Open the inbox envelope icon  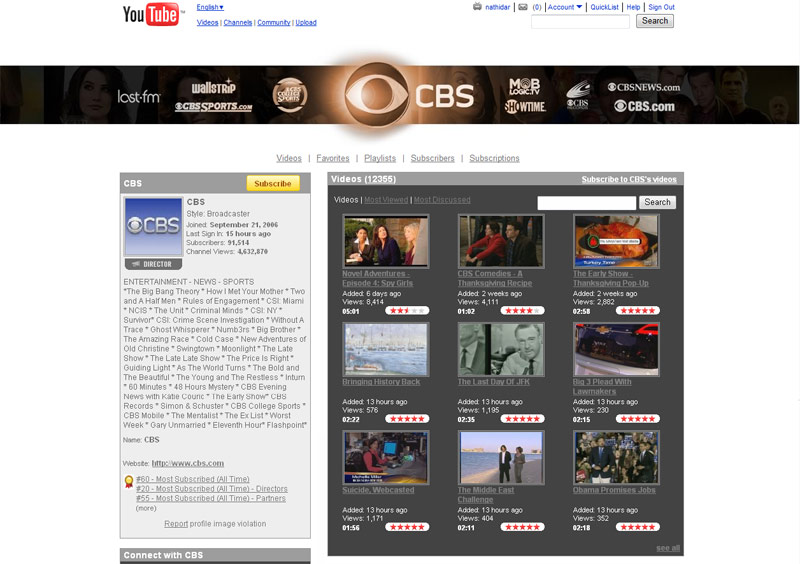pos(523,7)
